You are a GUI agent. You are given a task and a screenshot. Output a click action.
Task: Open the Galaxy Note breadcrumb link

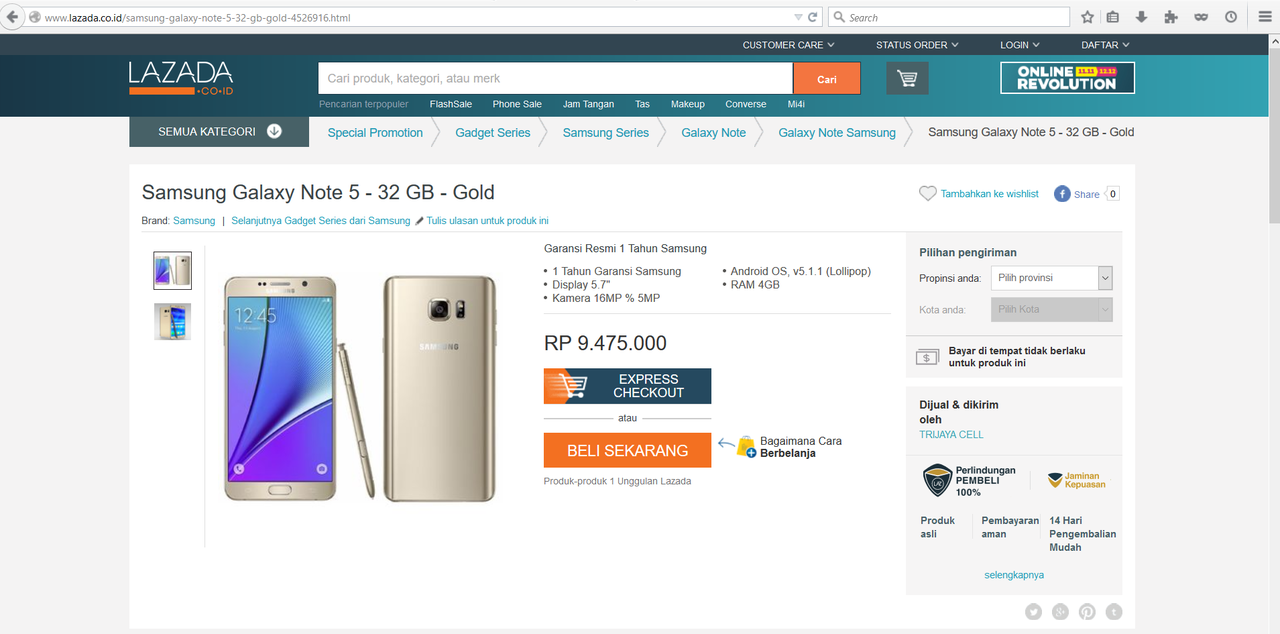(x=713, y=131)
